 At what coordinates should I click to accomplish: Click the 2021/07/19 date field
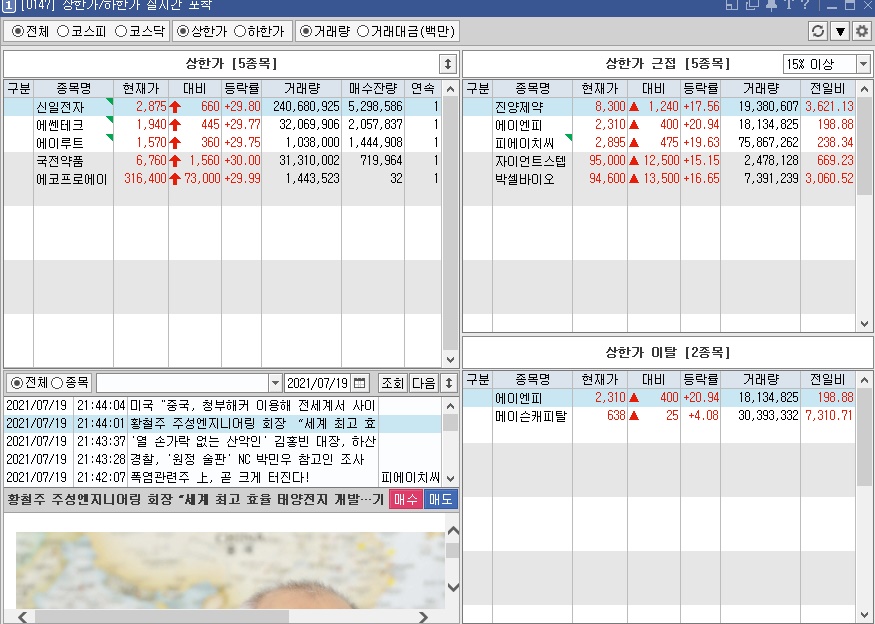pos(318,383)
